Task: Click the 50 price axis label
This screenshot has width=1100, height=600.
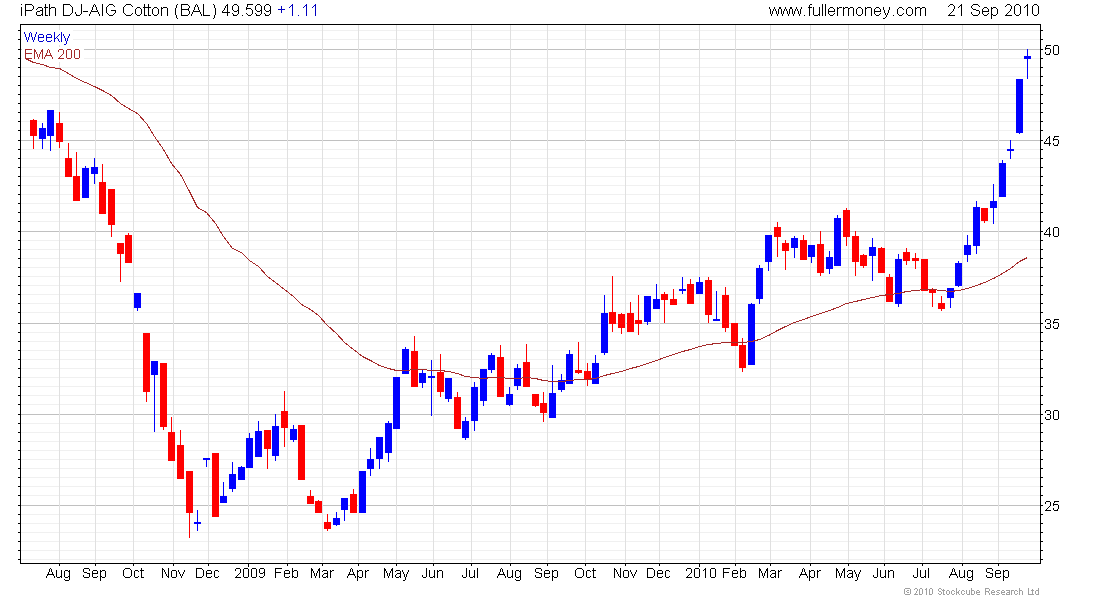Action: (x=1052, y=50)
